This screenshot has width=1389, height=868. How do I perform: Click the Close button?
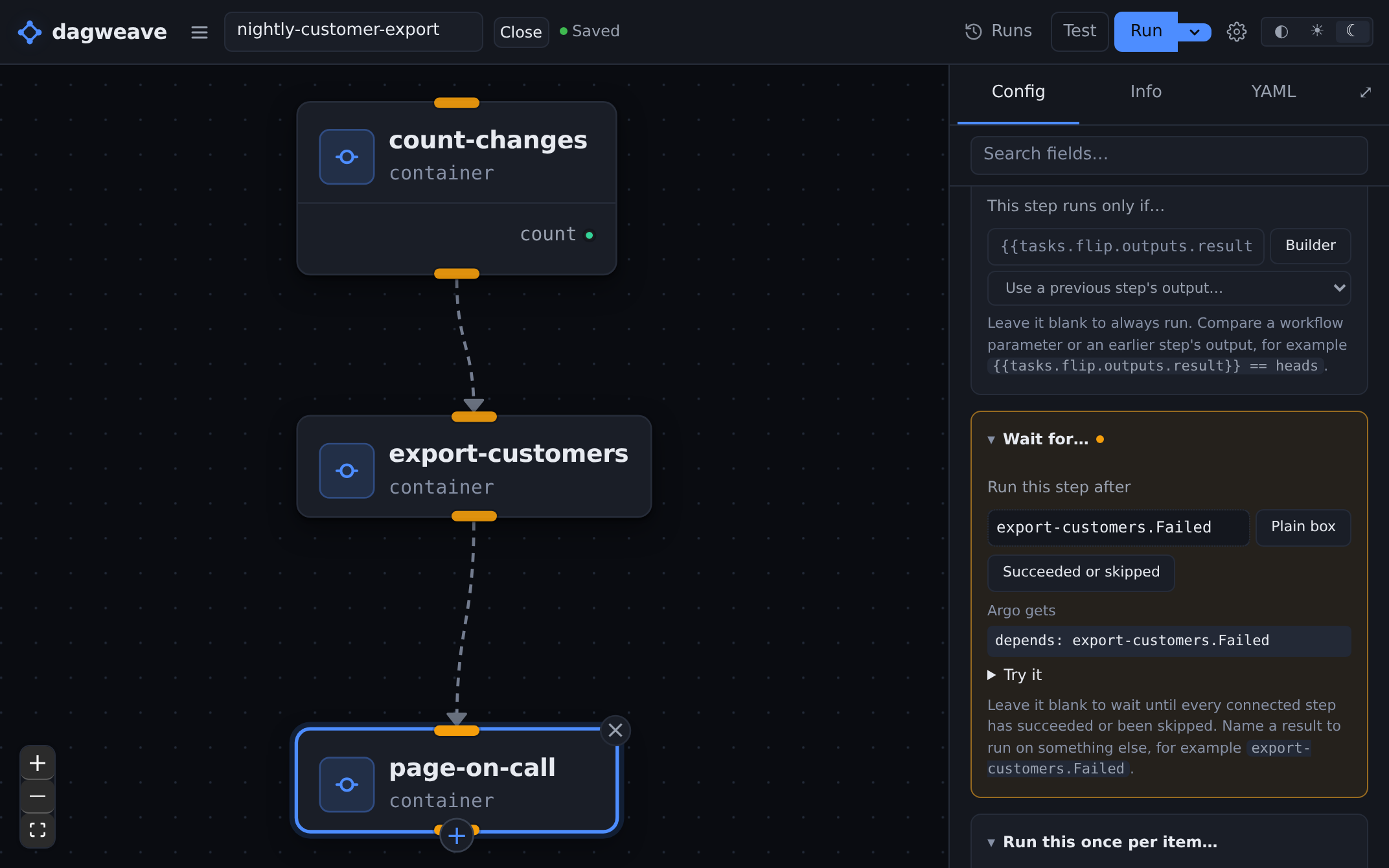pos(521,32)
